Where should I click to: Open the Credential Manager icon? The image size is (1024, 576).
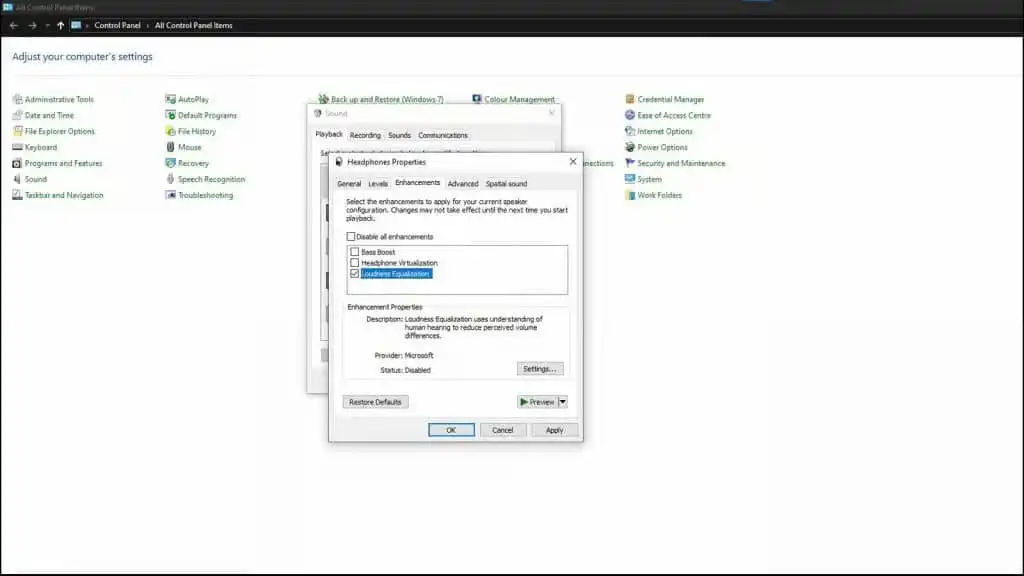click(630, 99)
